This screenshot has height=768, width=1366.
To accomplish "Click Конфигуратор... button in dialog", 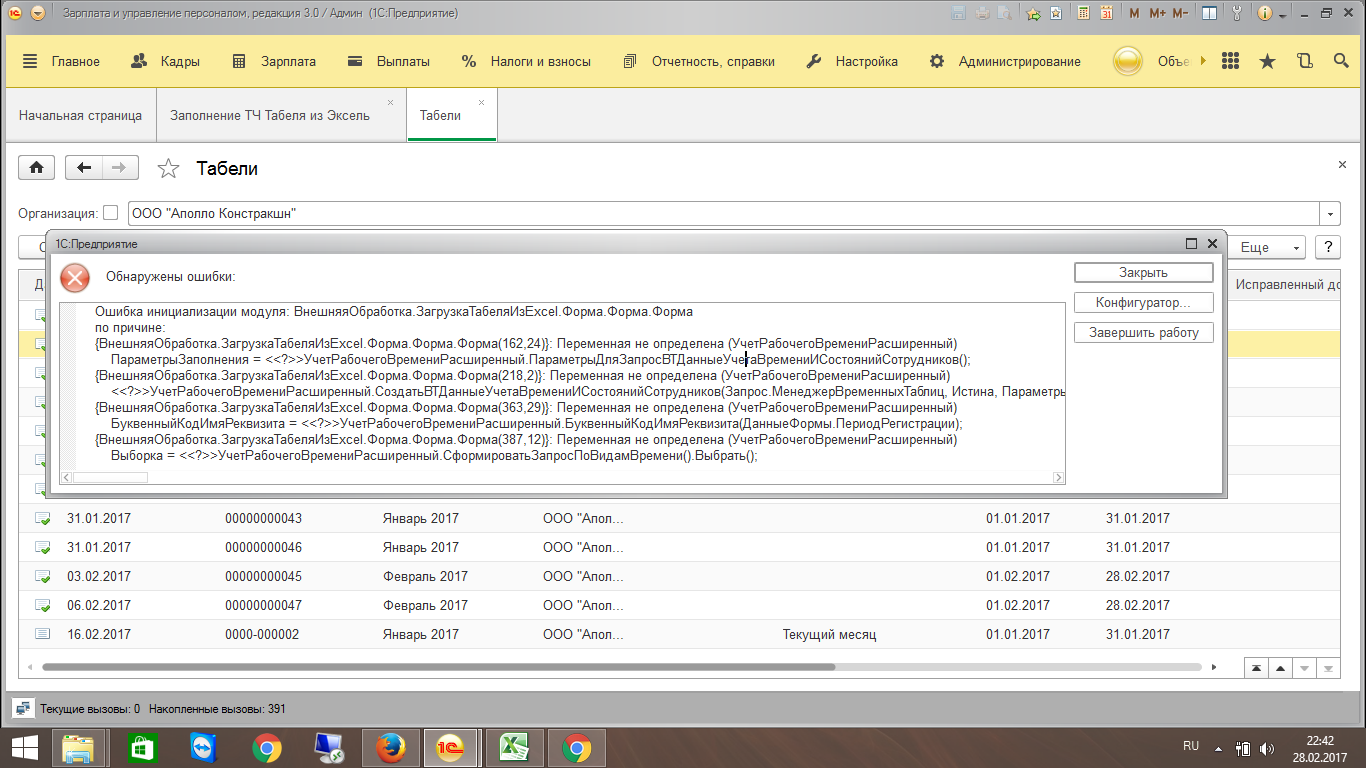I will click(x=1144, y=302).
